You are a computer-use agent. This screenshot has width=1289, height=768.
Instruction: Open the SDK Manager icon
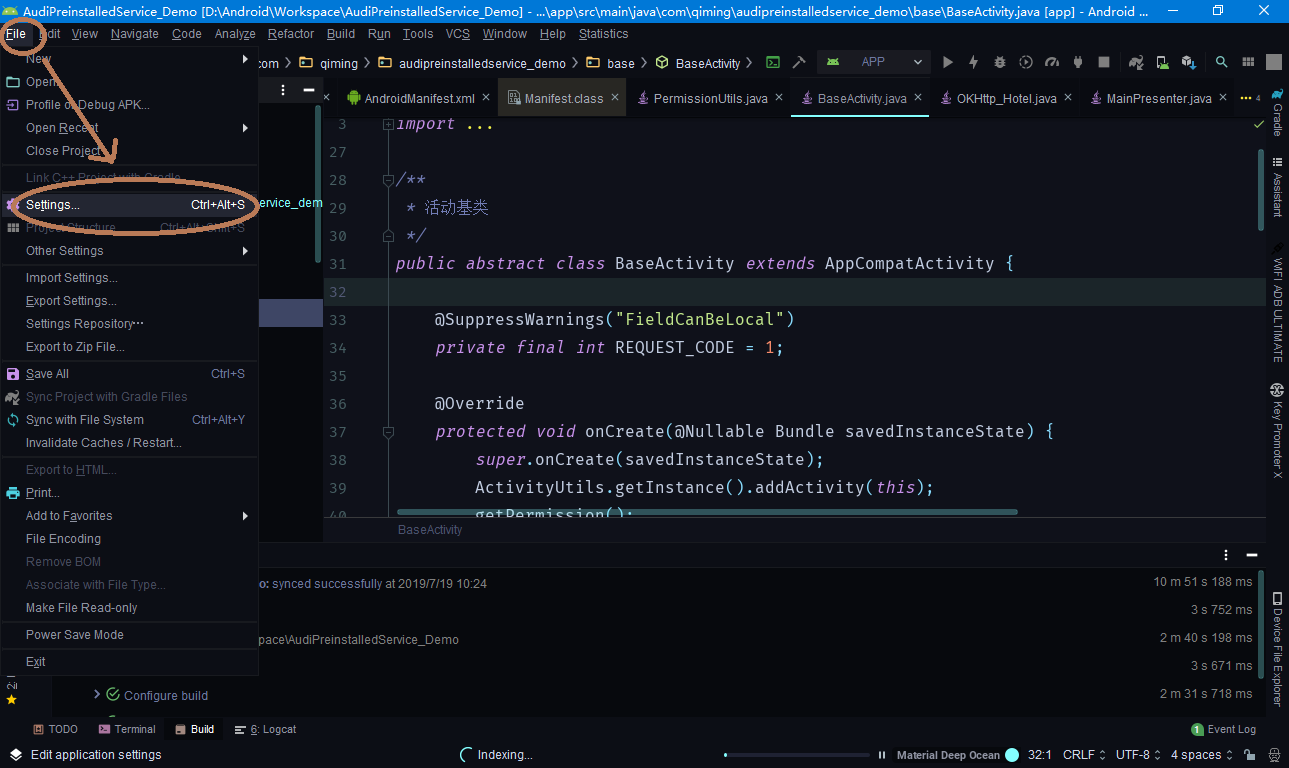click(x=1187, y=61)
